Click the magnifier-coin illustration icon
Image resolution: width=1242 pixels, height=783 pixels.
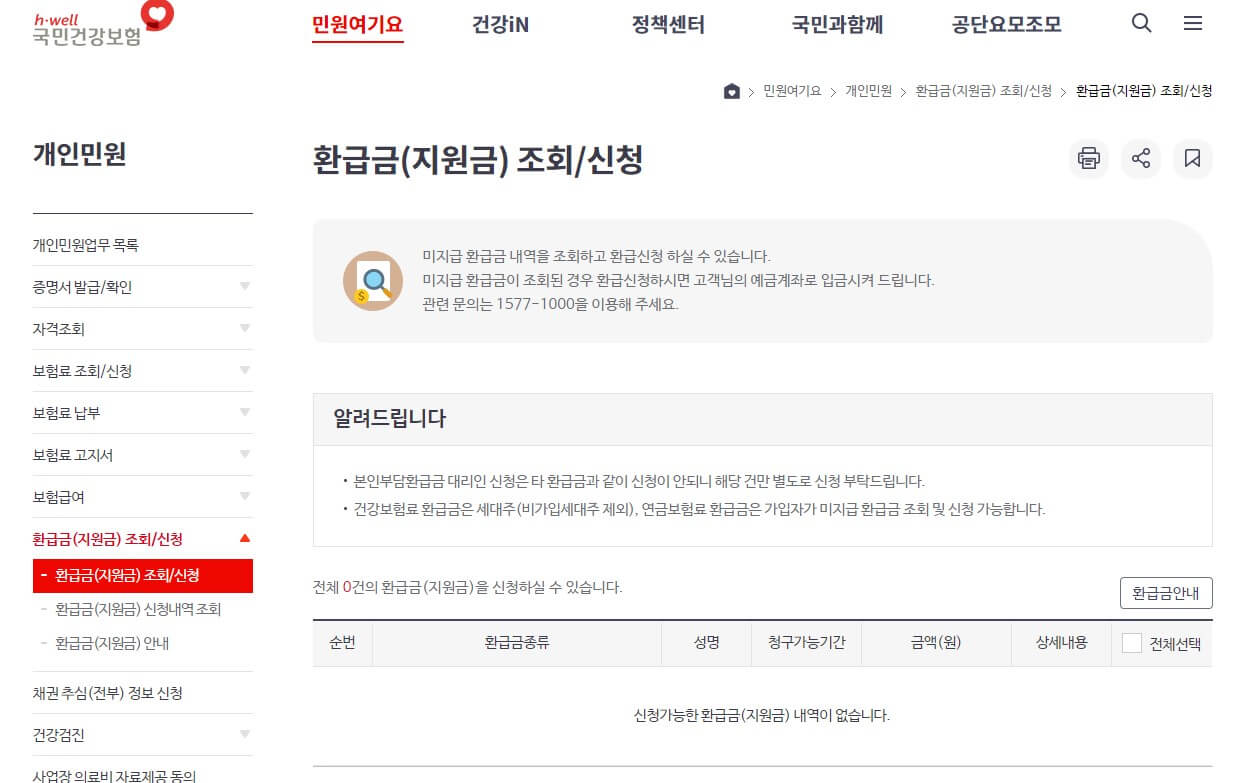click(x=372, y=280)
